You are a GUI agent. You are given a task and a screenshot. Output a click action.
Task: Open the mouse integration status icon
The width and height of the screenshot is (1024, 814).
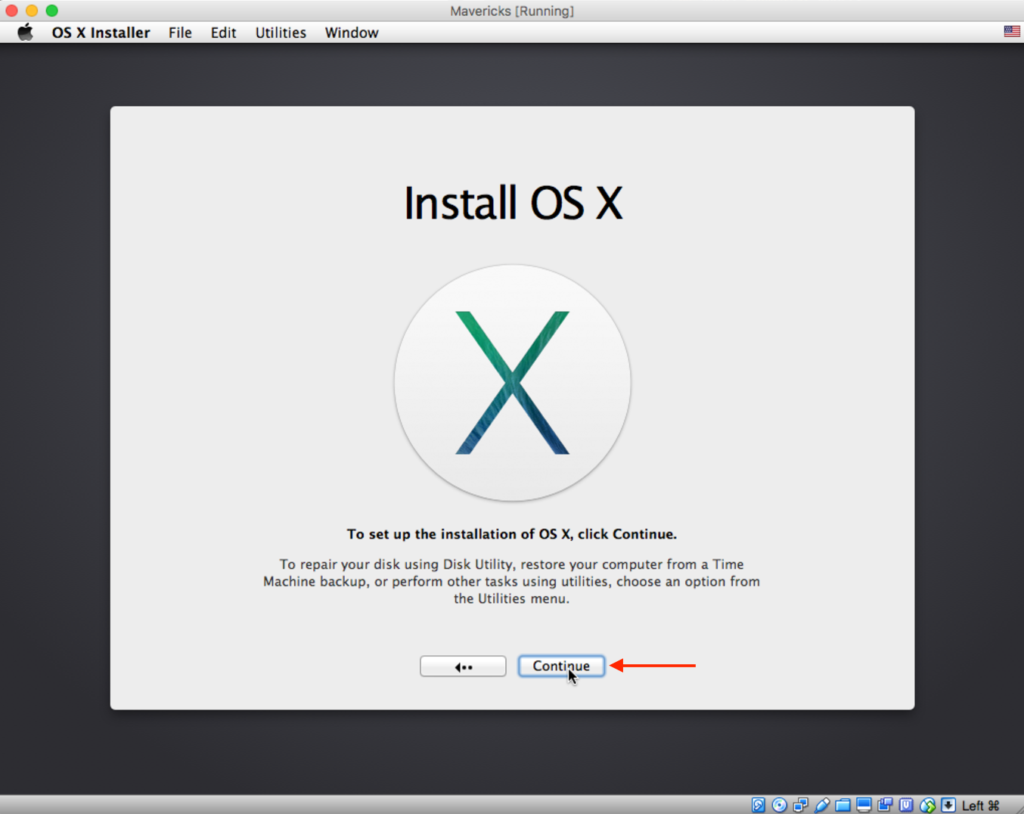click(x=928, y=804)
